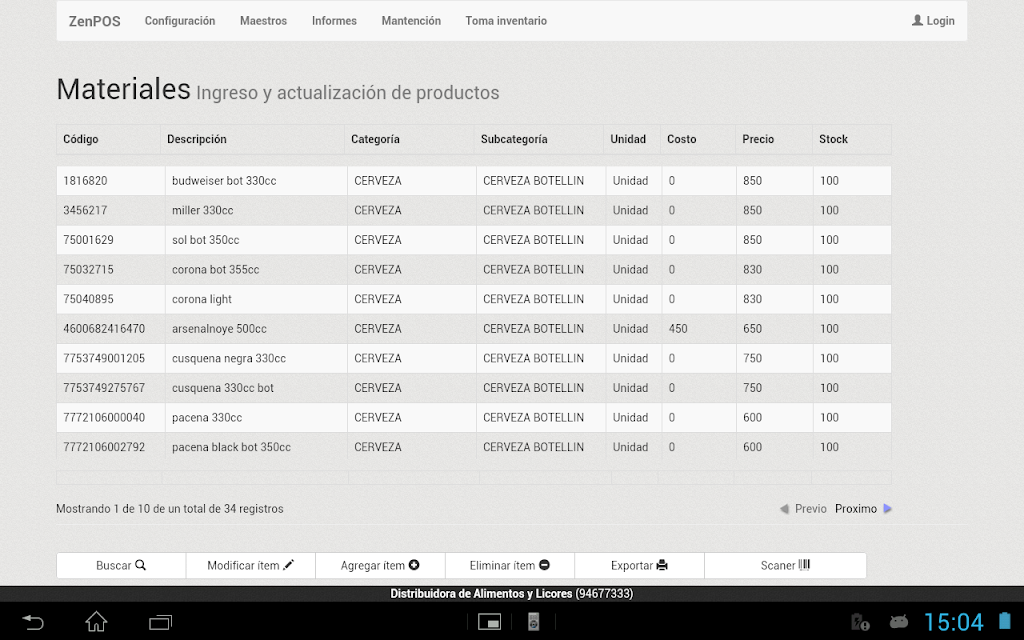
Task: Click the pencil icon on Modificar ítem
Action: point(289,565)
